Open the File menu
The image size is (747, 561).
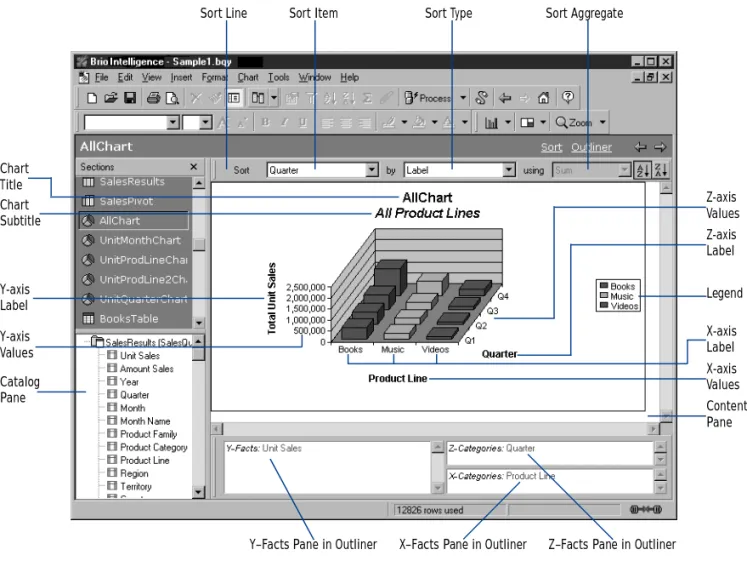101,77
